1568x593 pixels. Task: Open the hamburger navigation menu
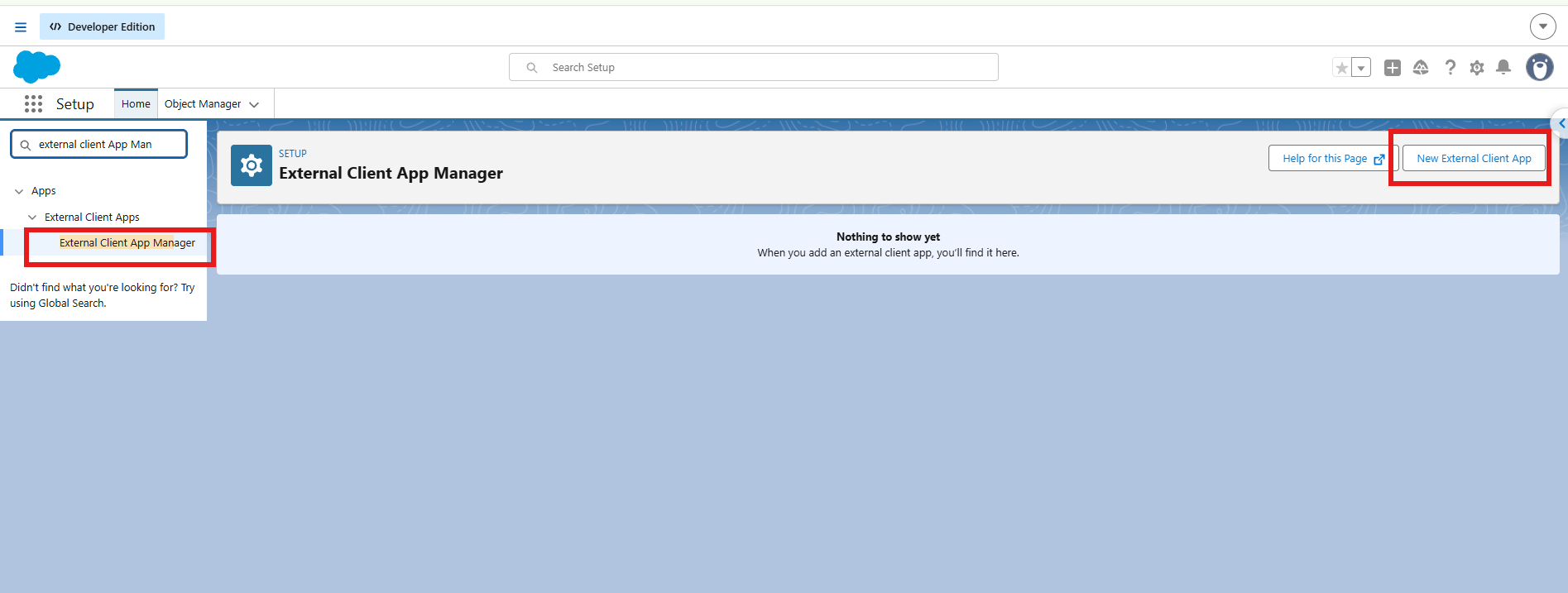pos(21,27)
